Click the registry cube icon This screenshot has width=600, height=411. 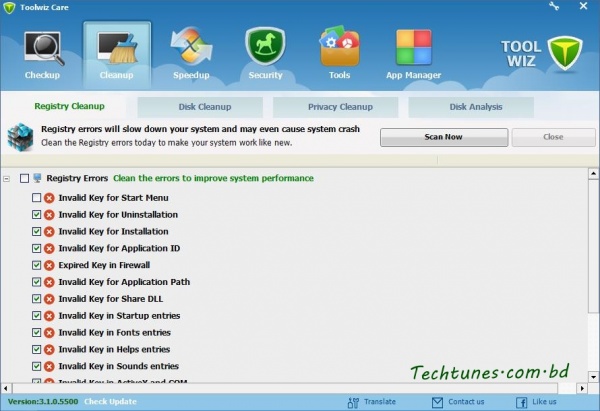(20, 137)
